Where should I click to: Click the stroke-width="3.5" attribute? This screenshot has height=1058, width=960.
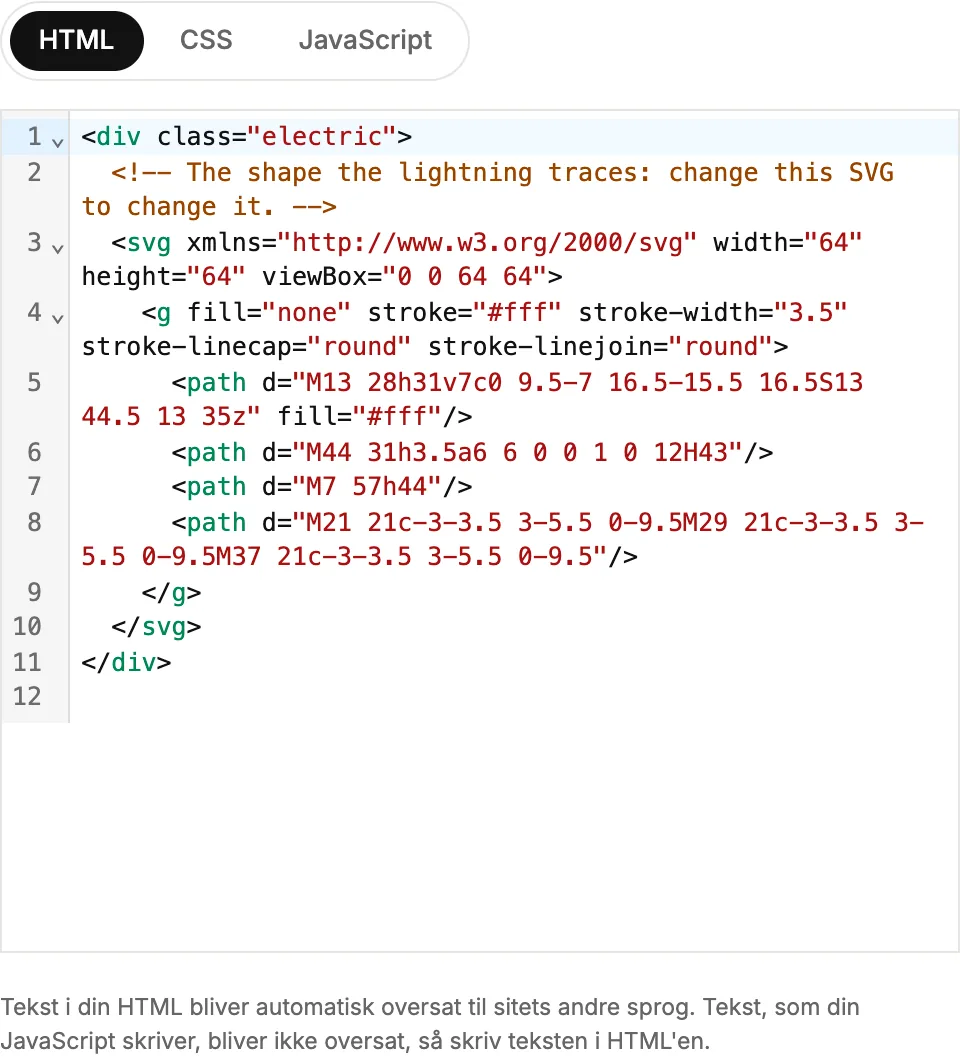coord(712,312)
